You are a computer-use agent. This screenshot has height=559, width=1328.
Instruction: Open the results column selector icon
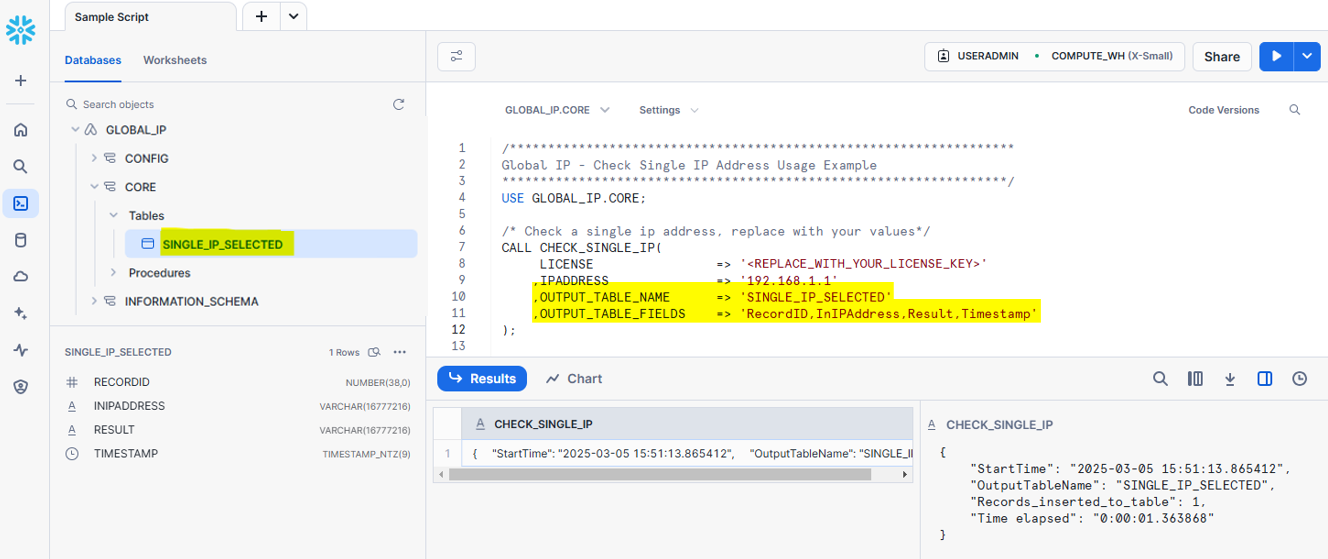point(1195,379)
